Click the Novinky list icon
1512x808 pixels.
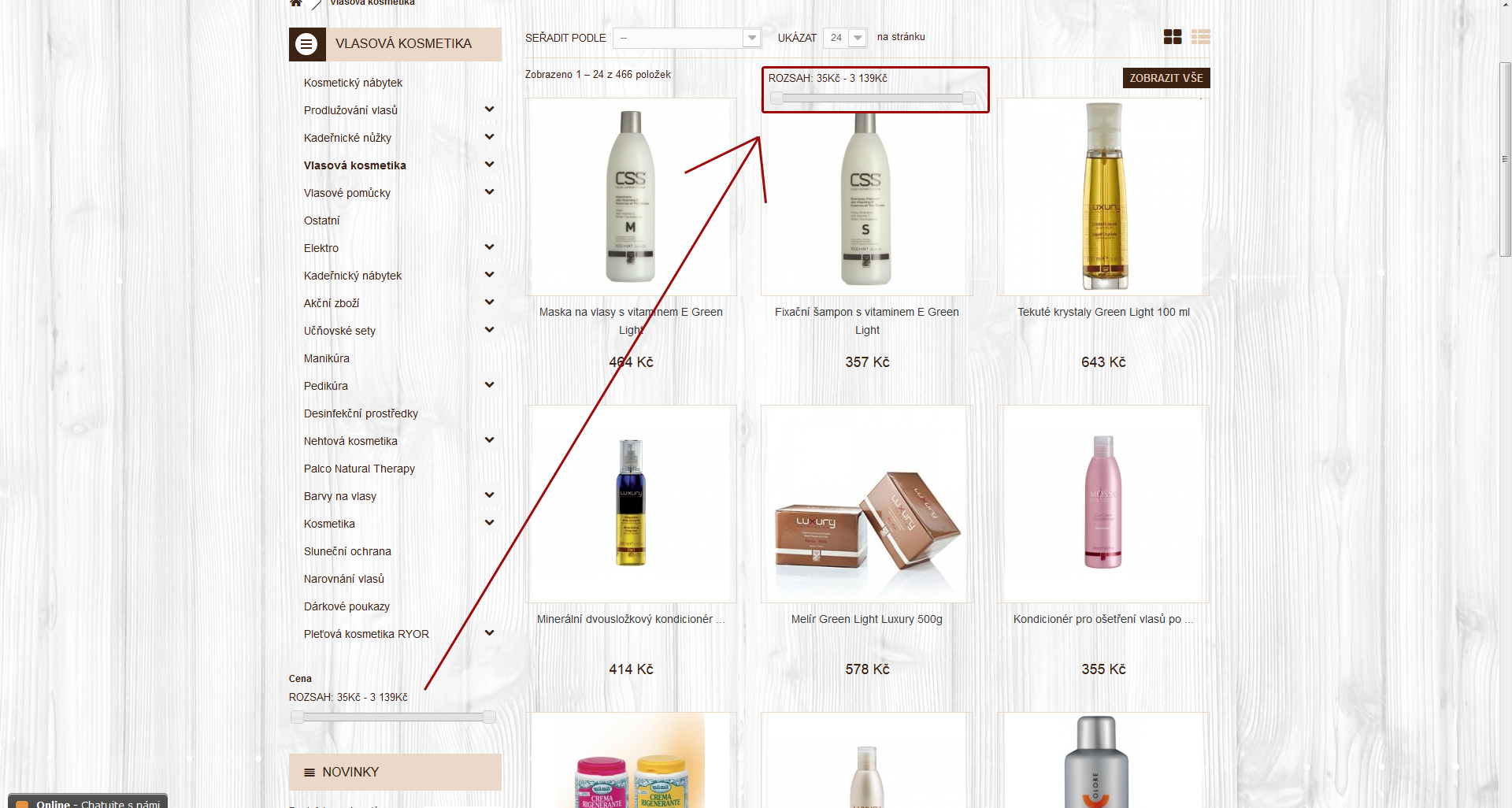click(309, 773)
